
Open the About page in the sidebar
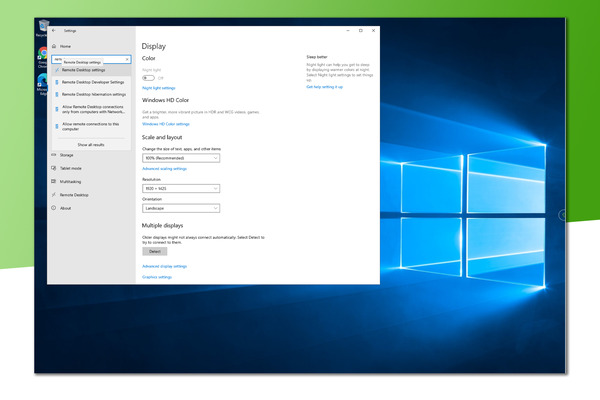65,208
